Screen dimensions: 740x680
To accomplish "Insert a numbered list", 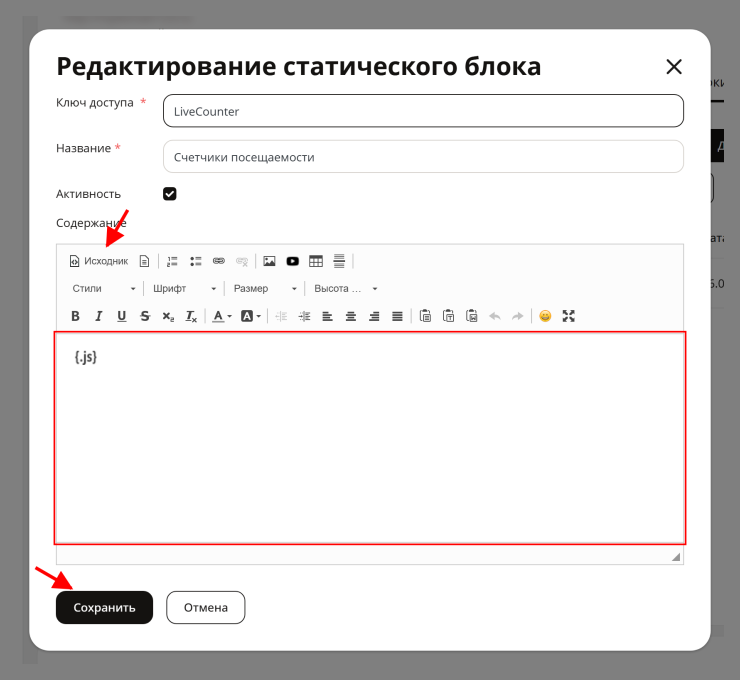I will 172,261.
